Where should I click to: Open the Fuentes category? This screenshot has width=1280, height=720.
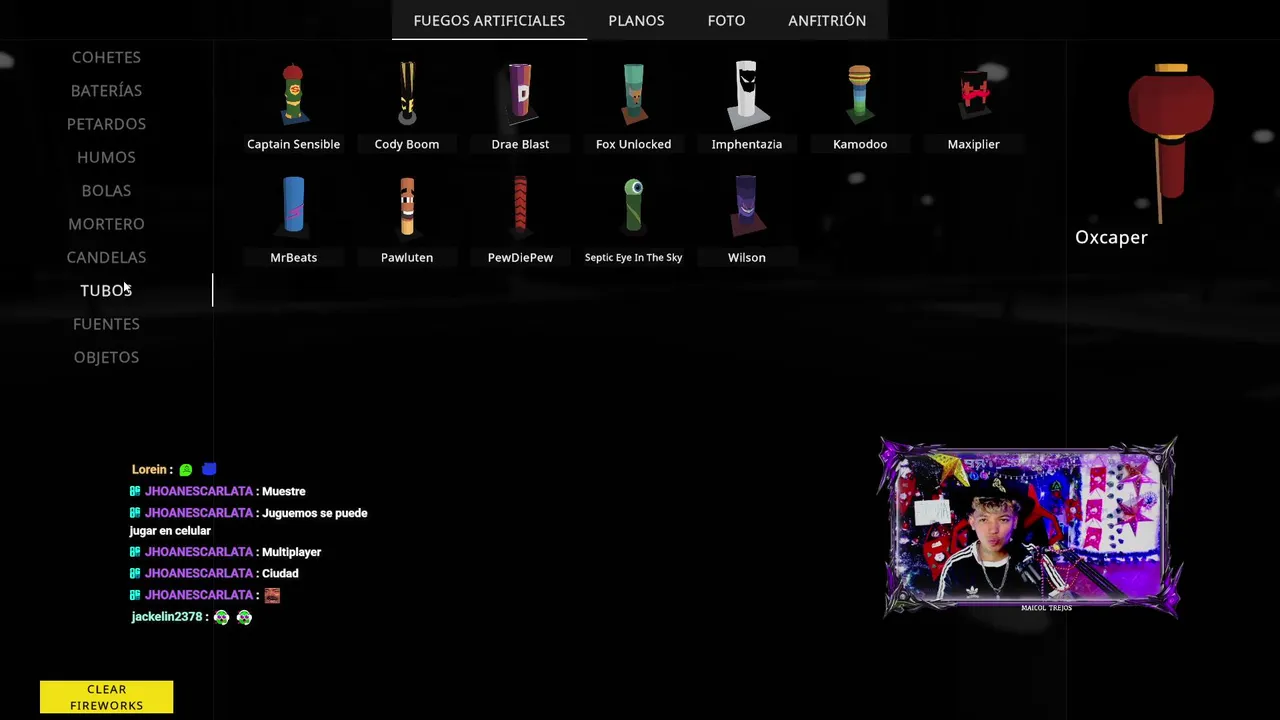point(106,324)
